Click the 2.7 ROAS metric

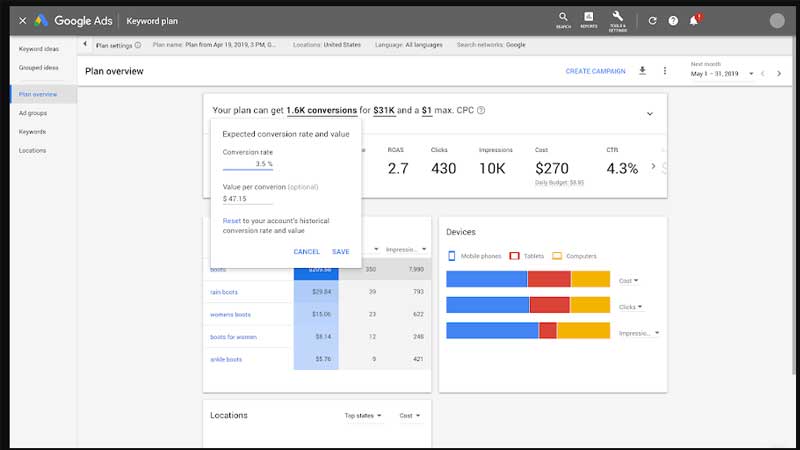pos(398,168)
